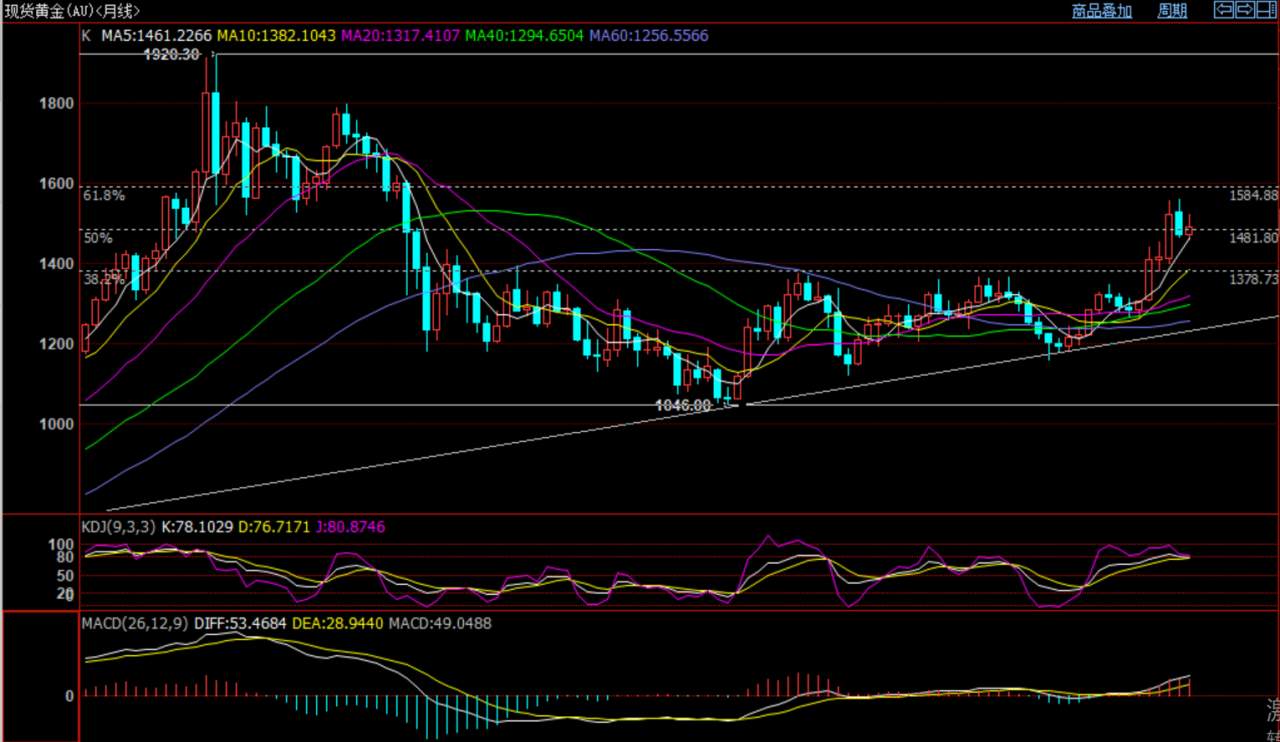This screenshot has width=1280, height=742.
Task: Open the 商品叠加 overlay link
Action: pos(1102,11)
